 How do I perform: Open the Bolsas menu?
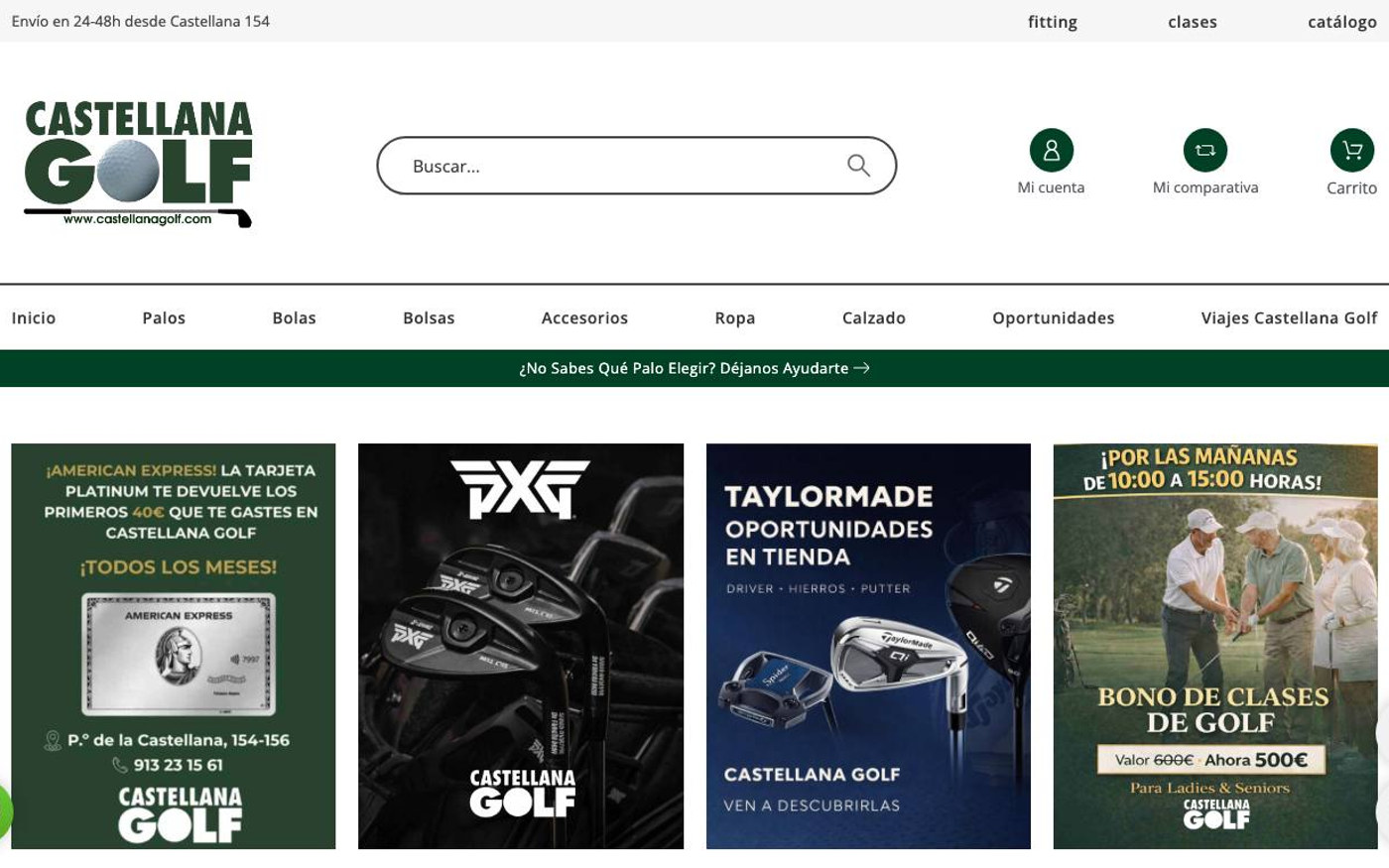tap(429, 318)
